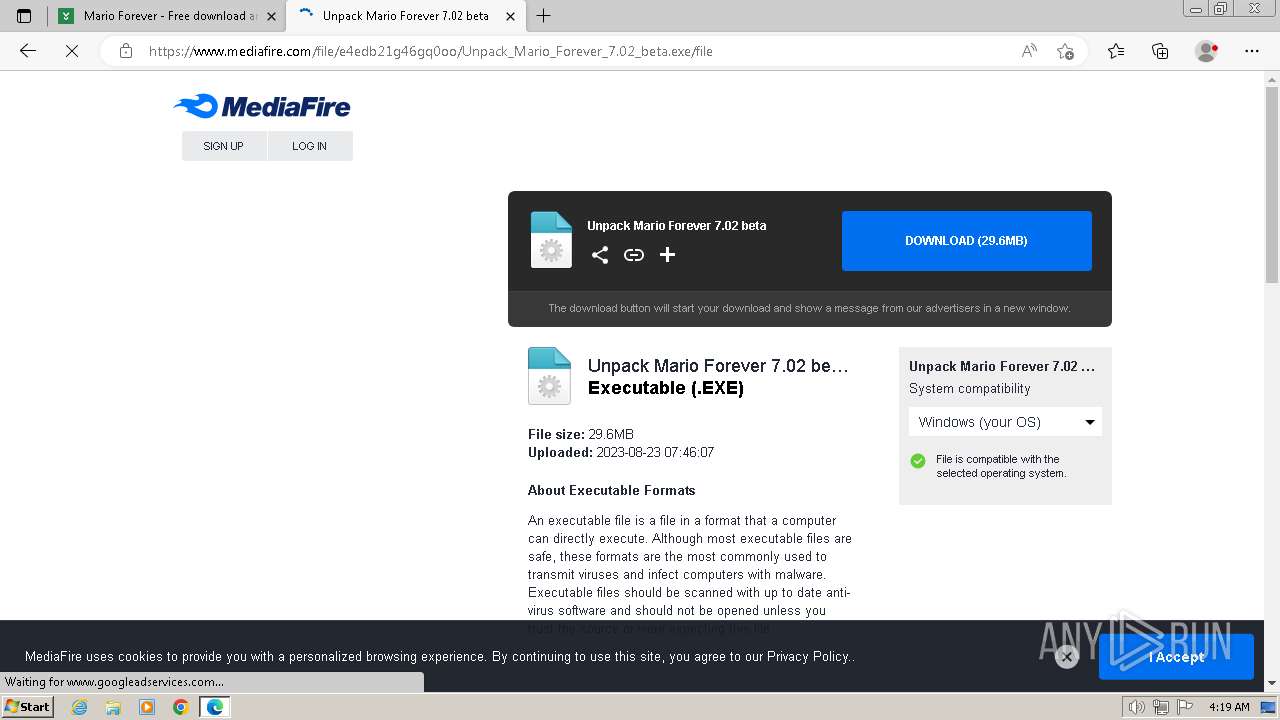Open a new browser tab
The width and height of the screenshot is (1280, 720).
pyautogui.click(x=544, y=16)
